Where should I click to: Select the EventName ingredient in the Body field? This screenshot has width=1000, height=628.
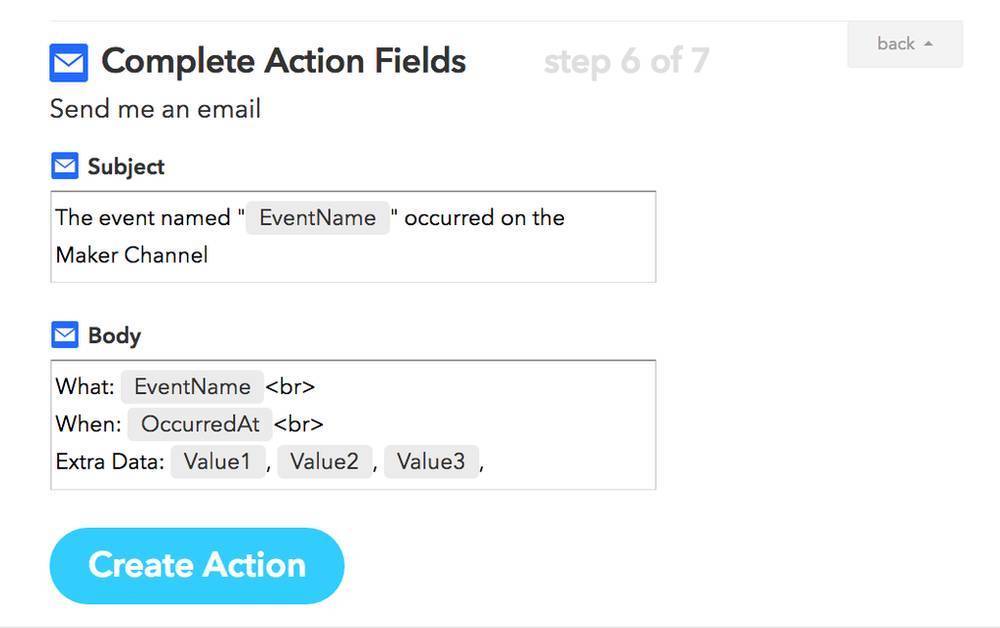tap(192, 387)
